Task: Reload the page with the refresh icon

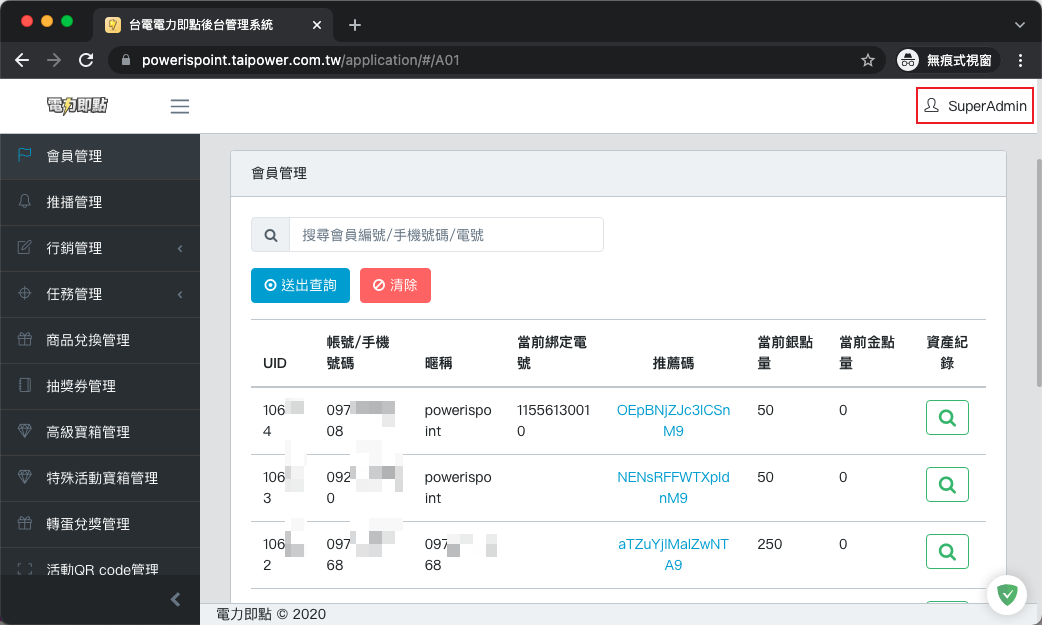Action: click(86, 61)
